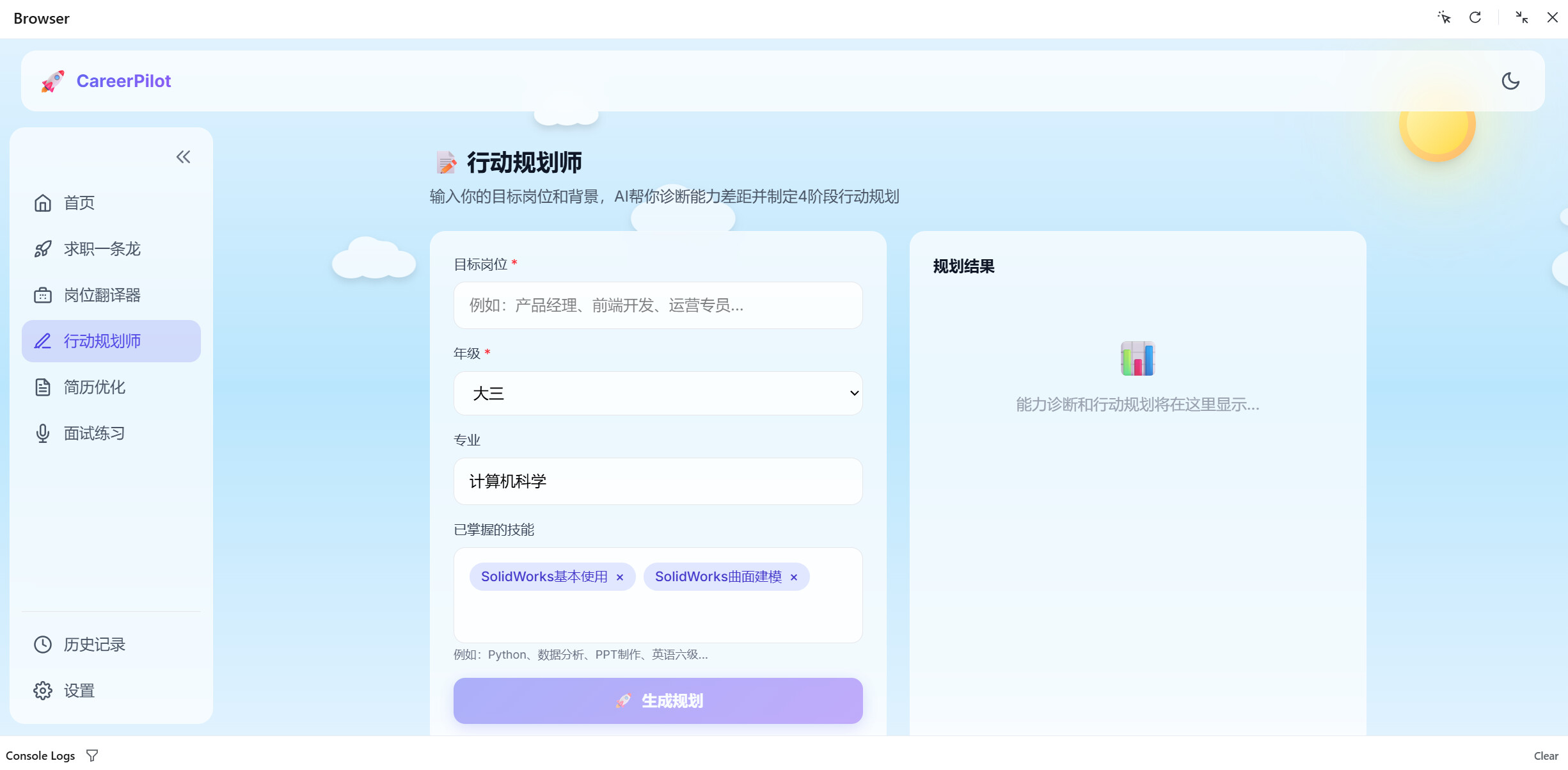Image resolution: width=1568 pixels, height=770 pixels.
Task: Select 行动规划师 in the sidebar
Action: pyautogui.click(x=111, y=341)
